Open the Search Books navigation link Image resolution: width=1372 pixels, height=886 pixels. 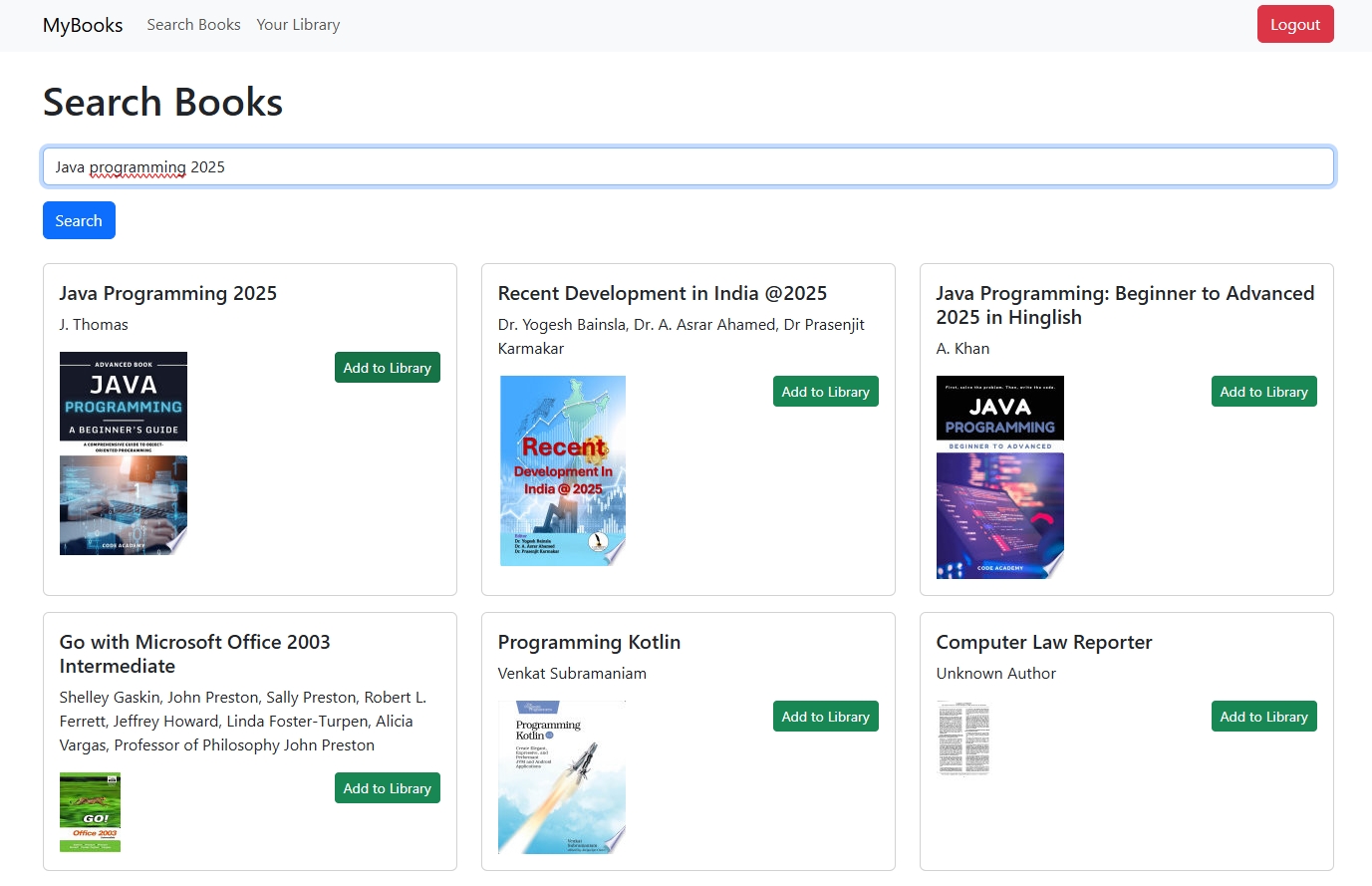point(193,24)
